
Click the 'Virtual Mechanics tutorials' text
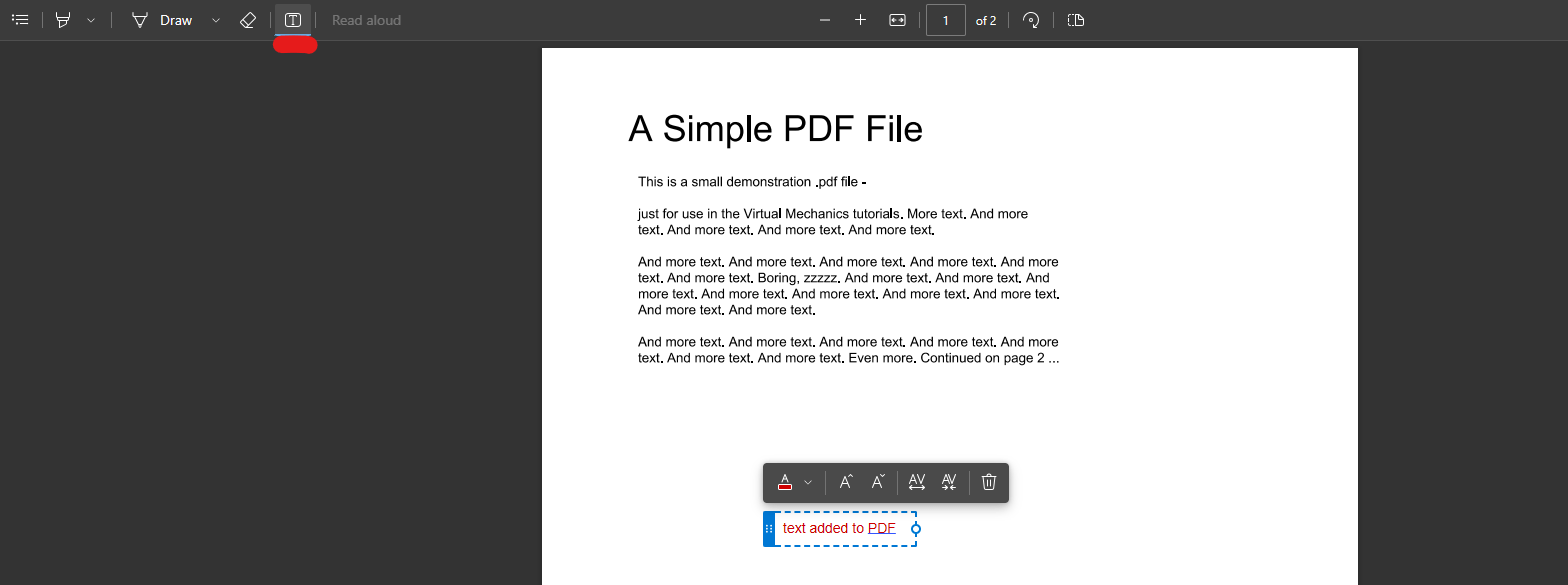pos(823,214)
